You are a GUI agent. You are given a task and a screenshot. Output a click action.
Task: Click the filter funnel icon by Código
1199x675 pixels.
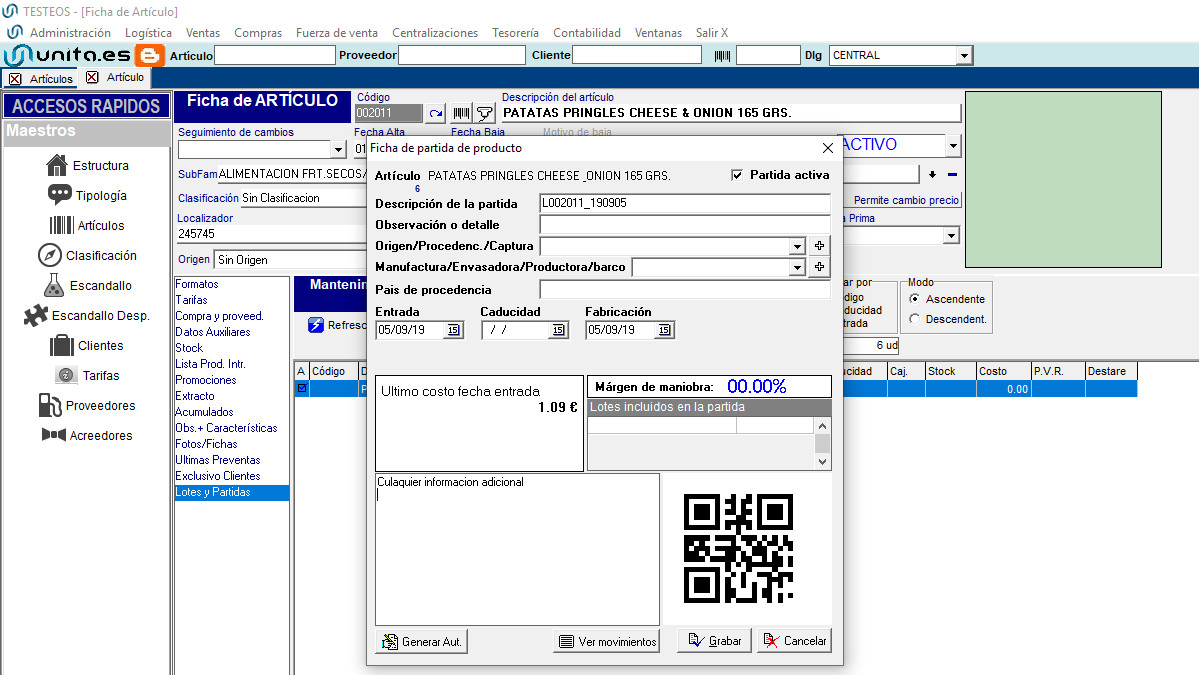[x=485, y=113]
